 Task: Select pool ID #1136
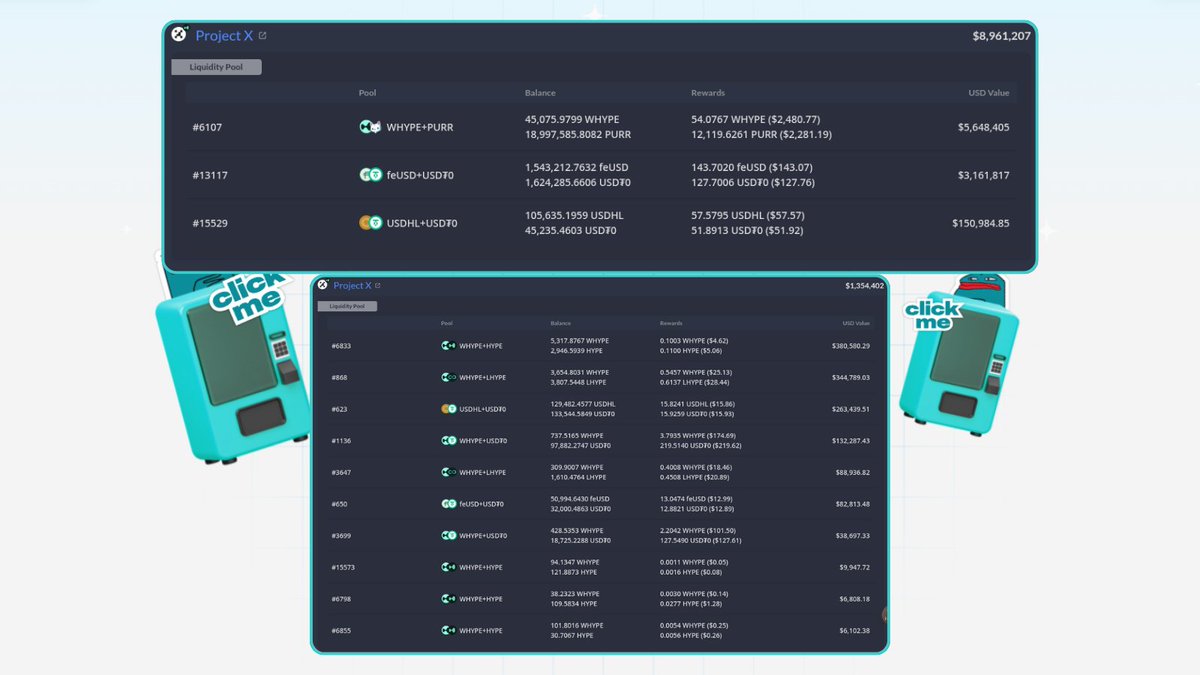coord(341,441)
